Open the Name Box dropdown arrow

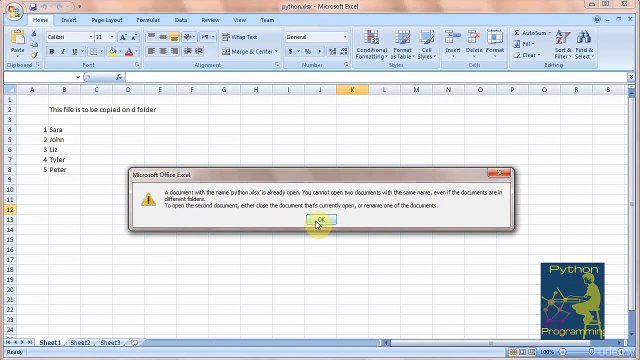point(78,77)
